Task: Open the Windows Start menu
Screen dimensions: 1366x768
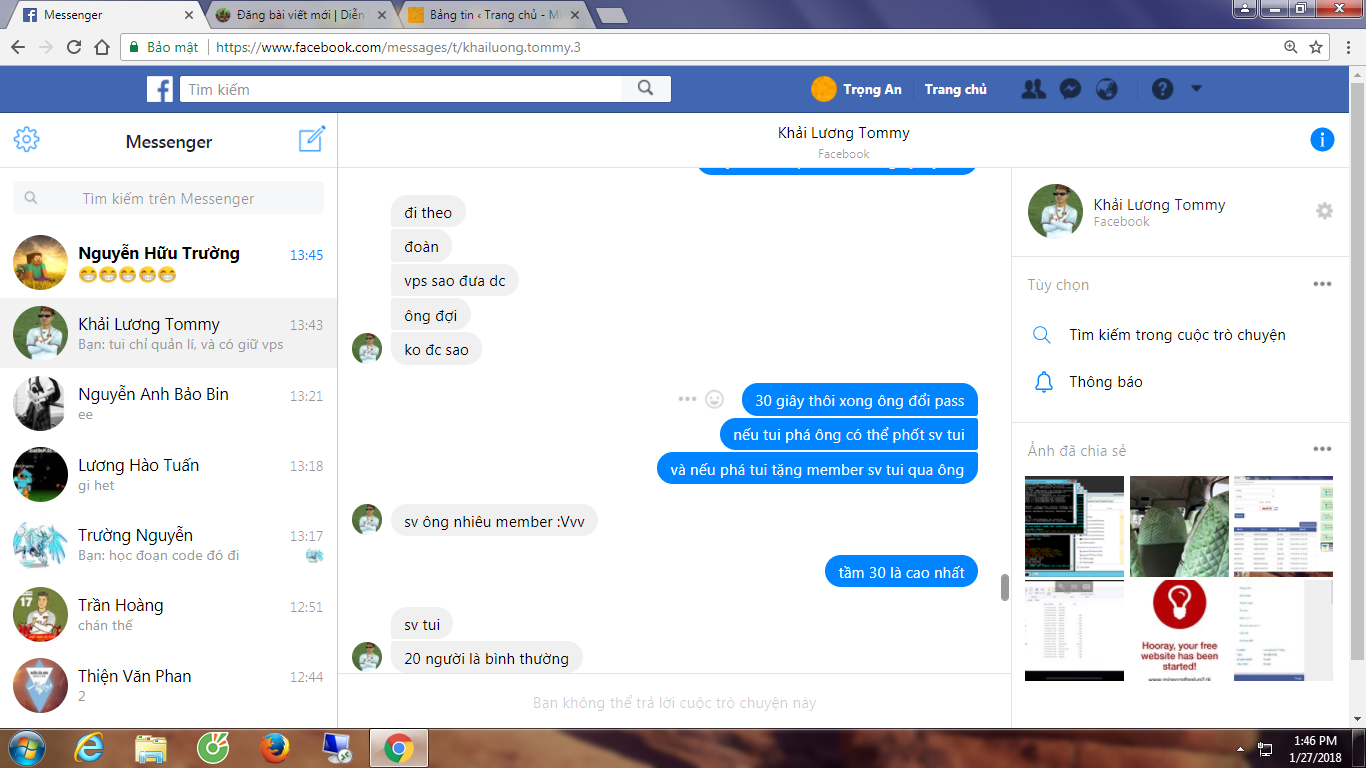Action: (x=26, y=748)
